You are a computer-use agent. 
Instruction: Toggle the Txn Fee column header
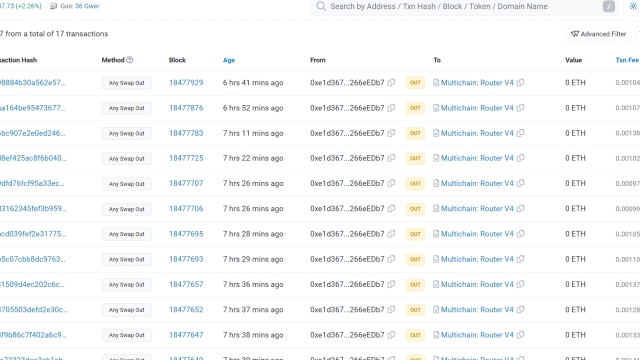(627, 60)
